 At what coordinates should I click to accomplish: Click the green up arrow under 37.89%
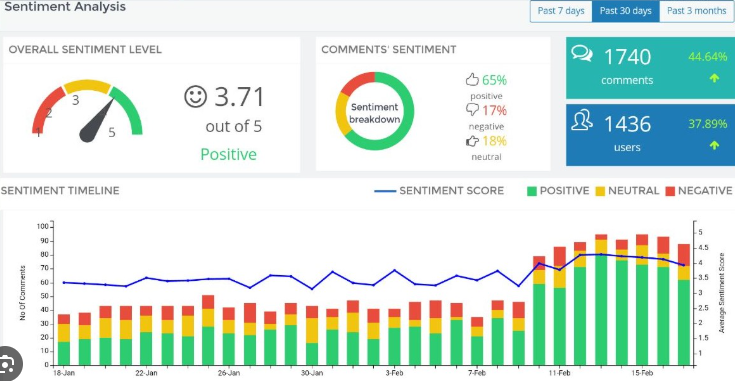(x=714, y=145)
